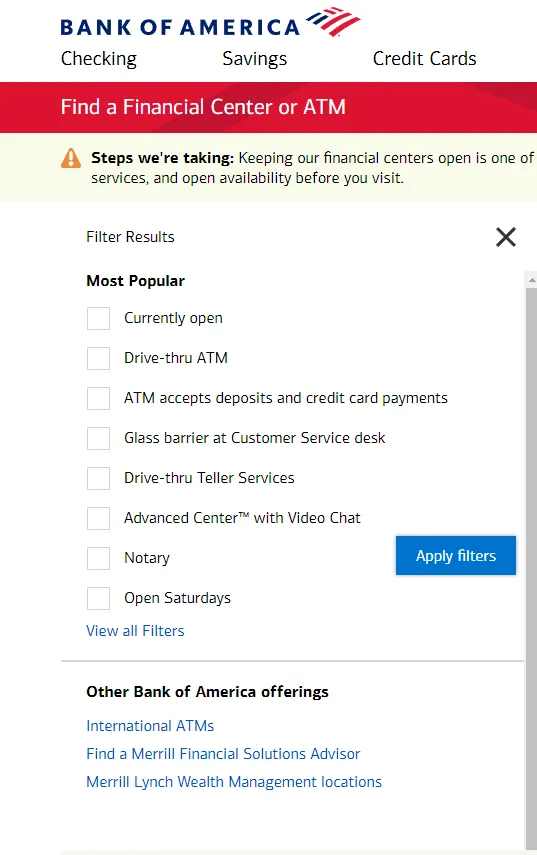This screenshot has width=537, height=855.
Task: Click the Bank of America flag logo
Action: 333,22
